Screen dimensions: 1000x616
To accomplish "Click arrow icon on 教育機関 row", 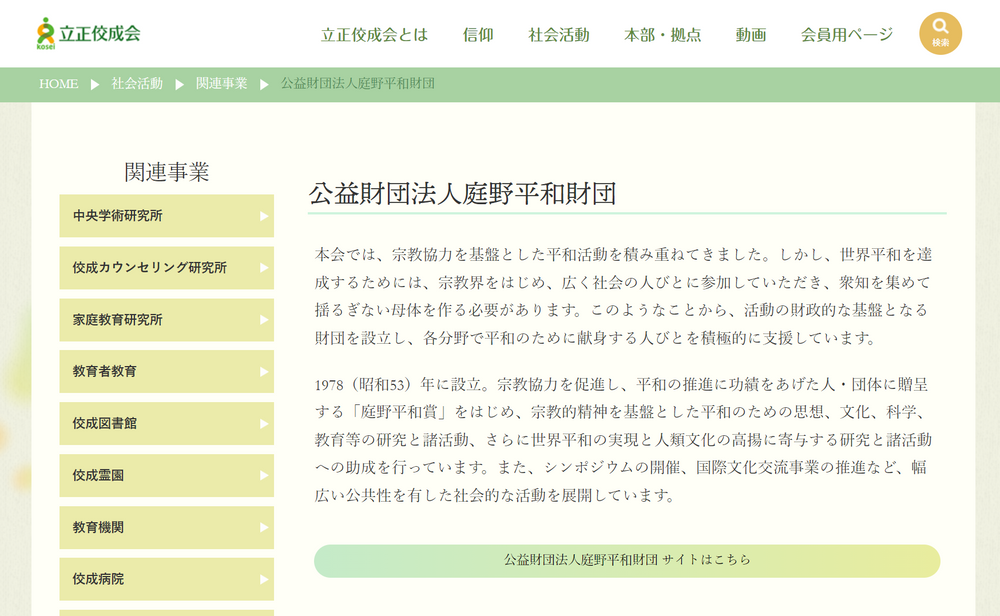I will (264, 527).
